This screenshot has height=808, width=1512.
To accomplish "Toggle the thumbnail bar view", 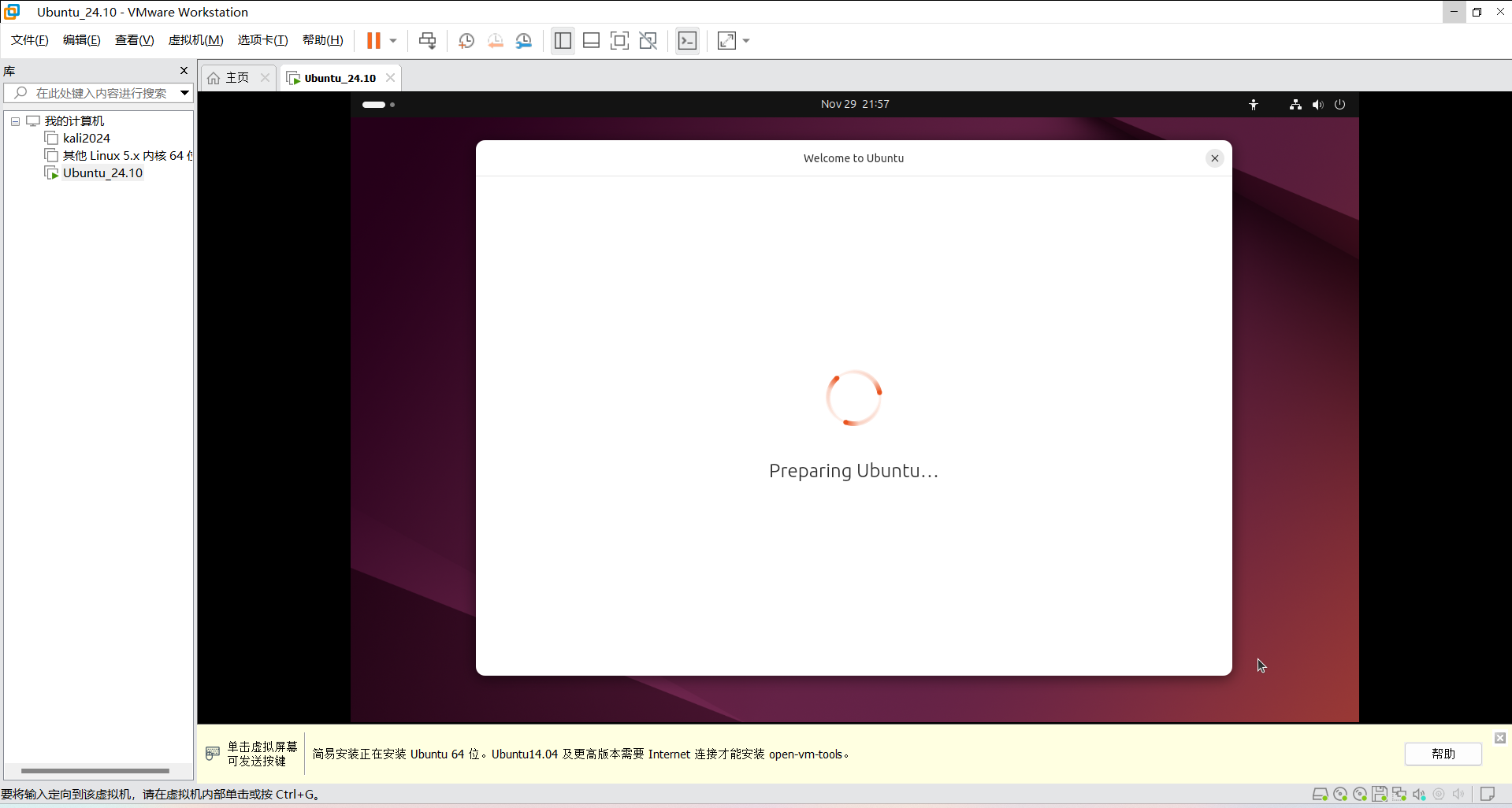I will tap(591, 41).
